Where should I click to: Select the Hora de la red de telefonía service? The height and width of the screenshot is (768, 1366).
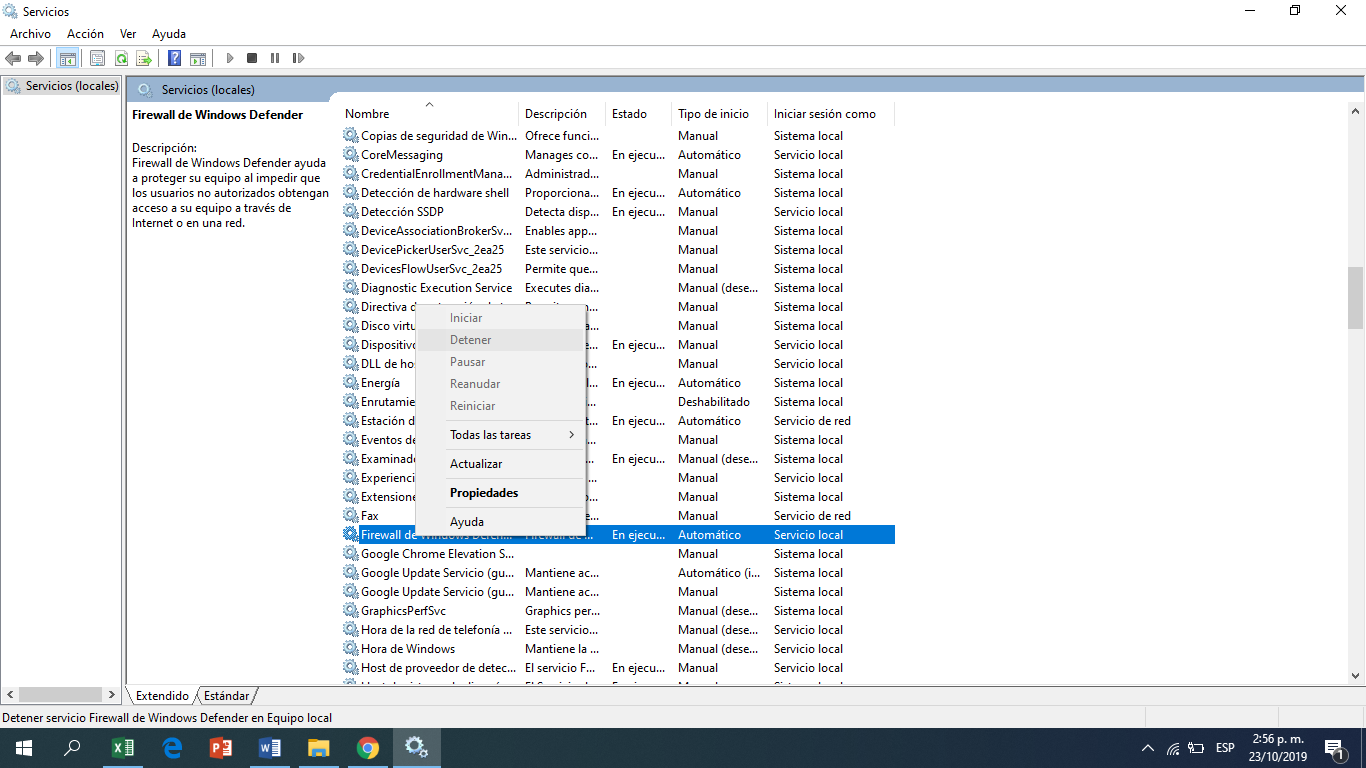(x=437, y=630)
